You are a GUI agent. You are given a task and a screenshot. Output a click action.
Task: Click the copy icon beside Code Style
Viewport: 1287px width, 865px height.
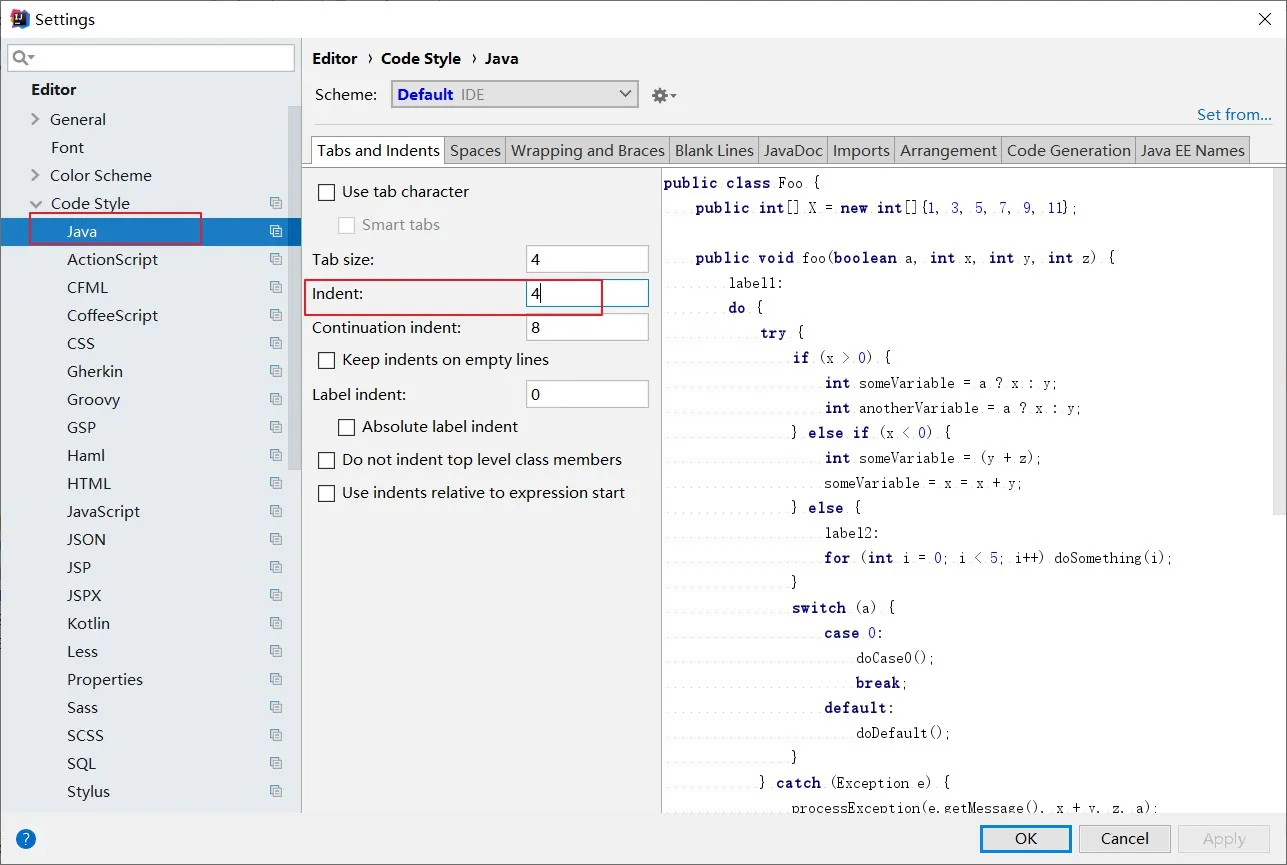pos(276,203)
